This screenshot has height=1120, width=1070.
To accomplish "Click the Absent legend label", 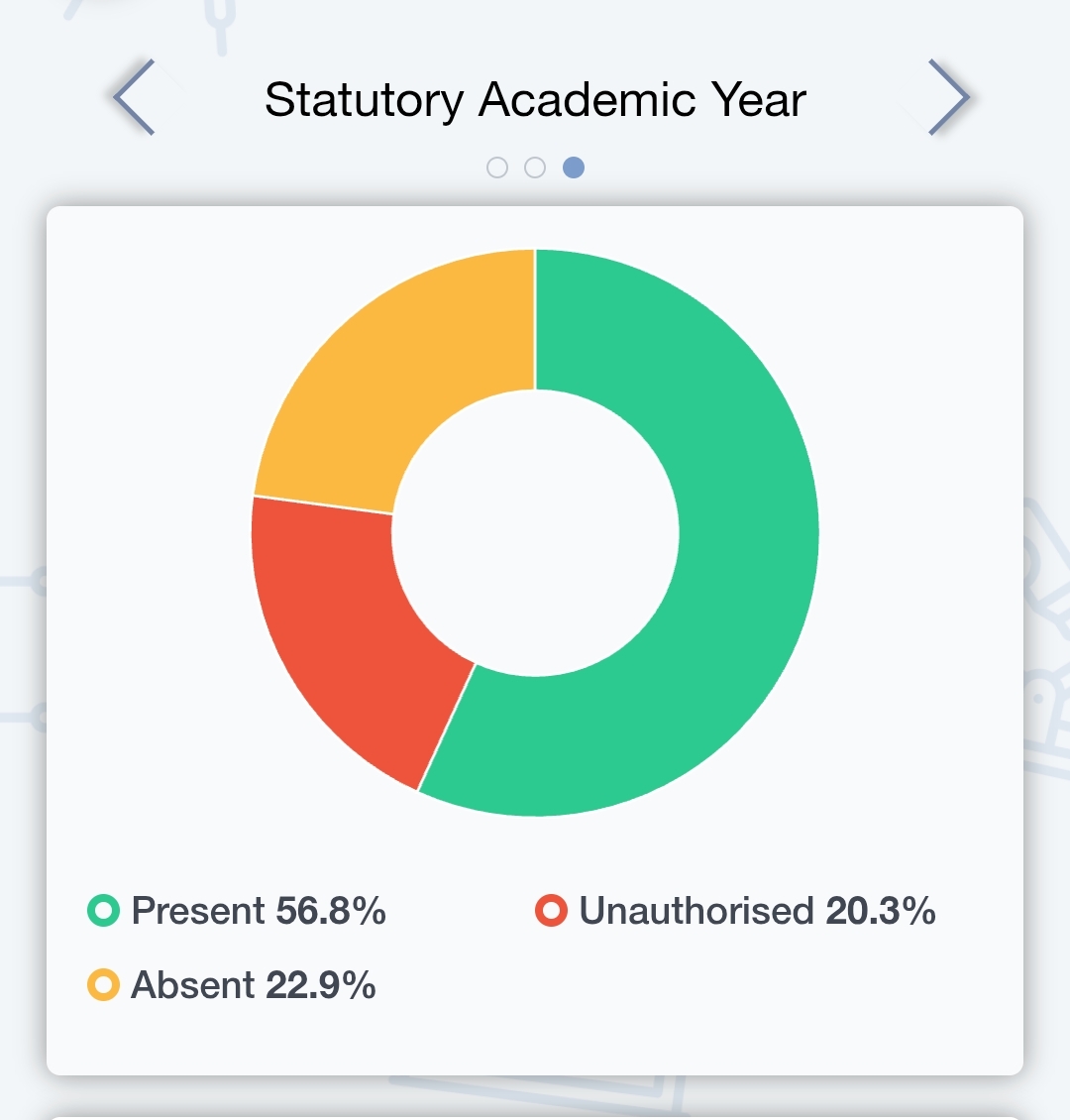I will tap(193, 985).
